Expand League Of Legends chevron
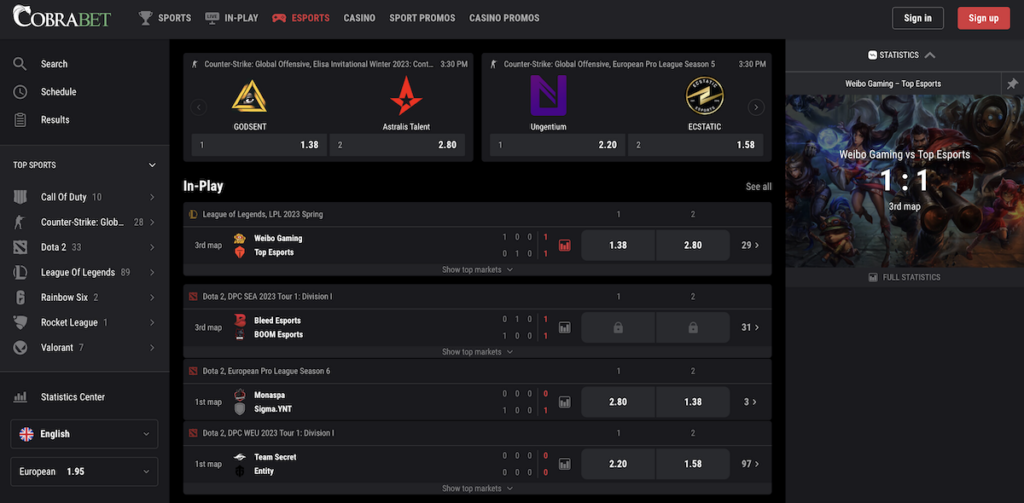 pos(152,272)
